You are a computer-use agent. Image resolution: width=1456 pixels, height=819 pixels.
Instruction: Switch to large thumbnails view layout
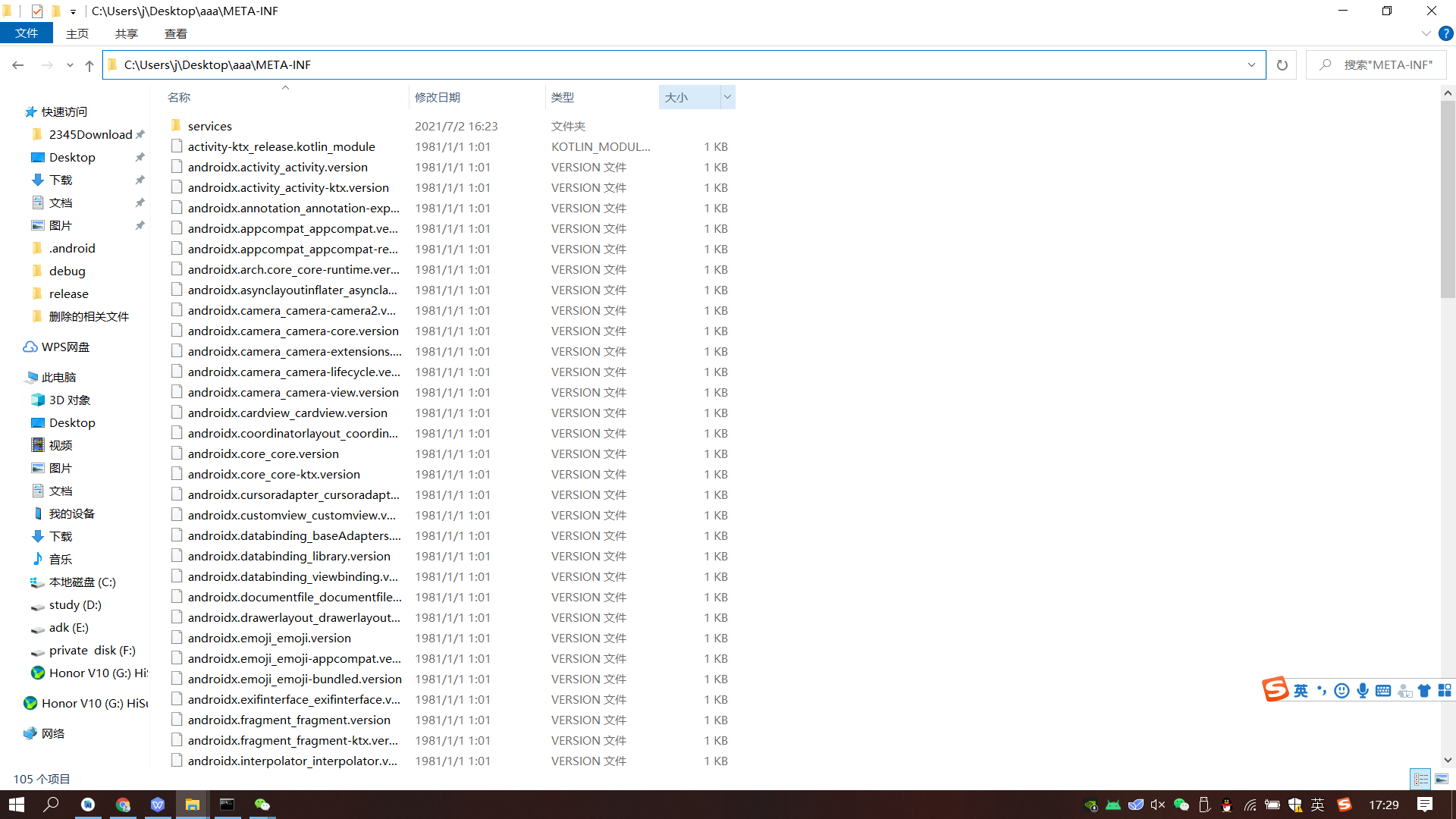click(1442, 779)
